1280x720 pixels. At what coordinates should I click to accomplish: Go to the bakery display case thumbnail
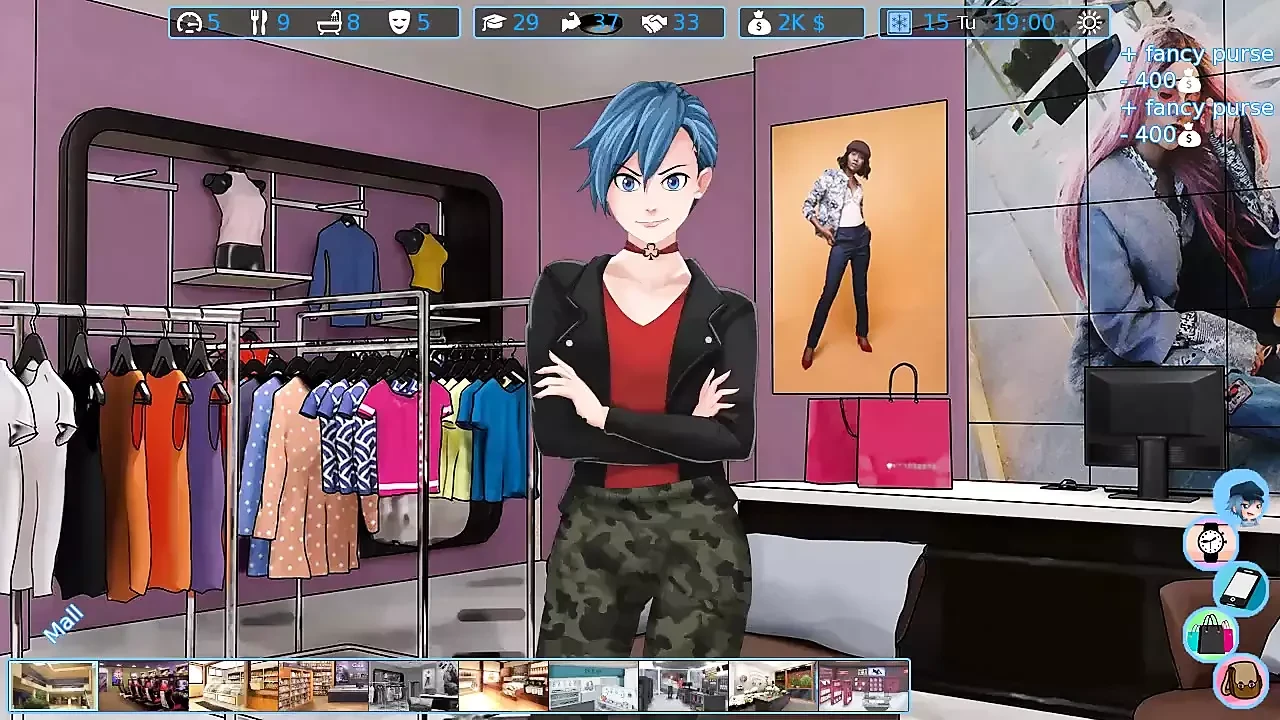tap(233, 686)
